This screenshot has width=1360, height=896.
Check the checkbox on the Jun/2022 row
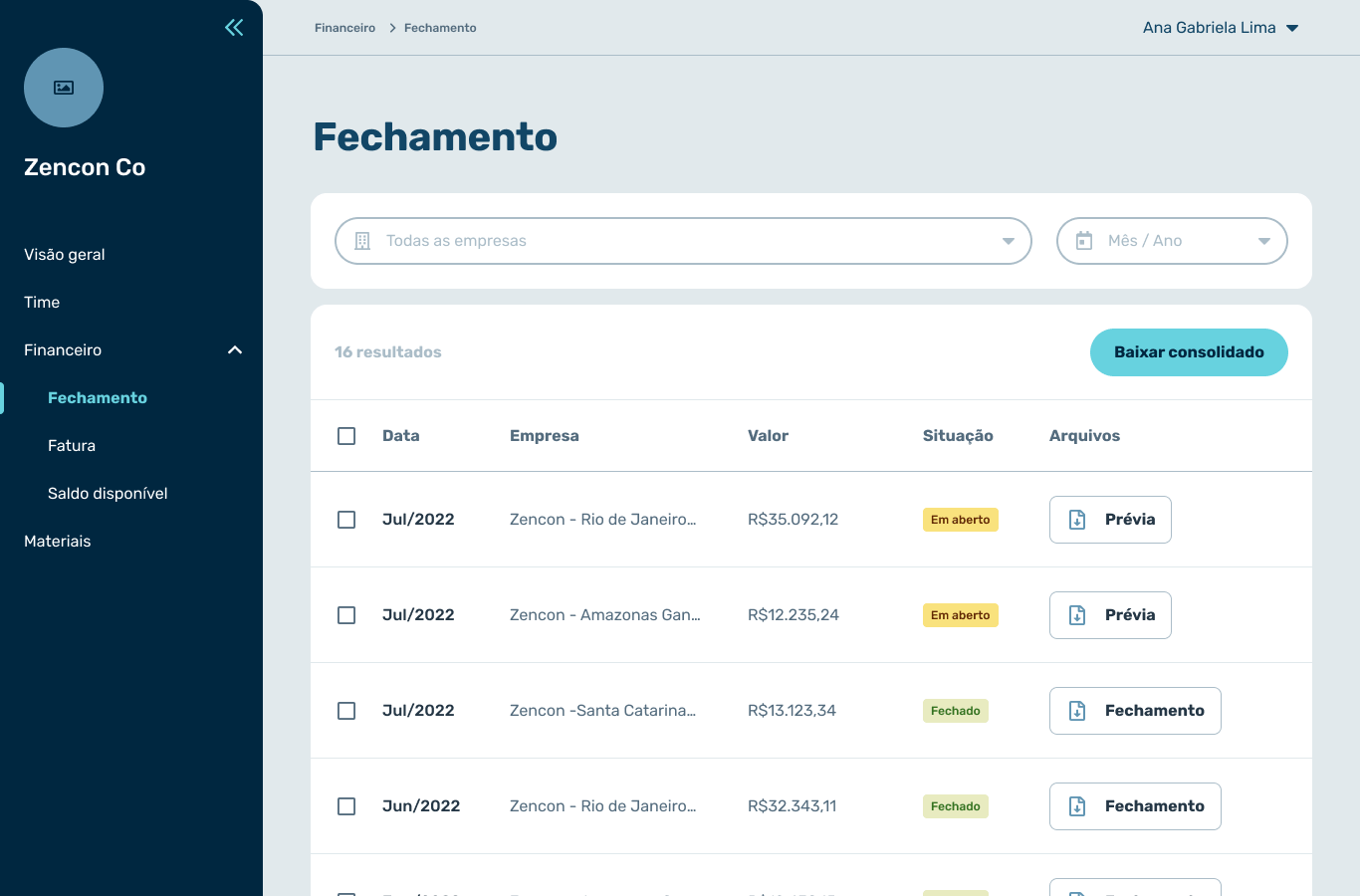346,805
